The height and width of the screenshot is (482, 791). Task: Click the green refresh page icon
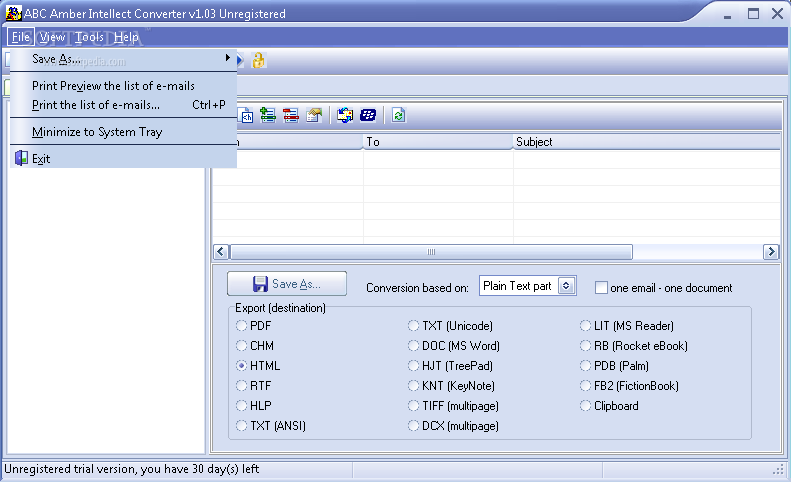tap(399, 116)
